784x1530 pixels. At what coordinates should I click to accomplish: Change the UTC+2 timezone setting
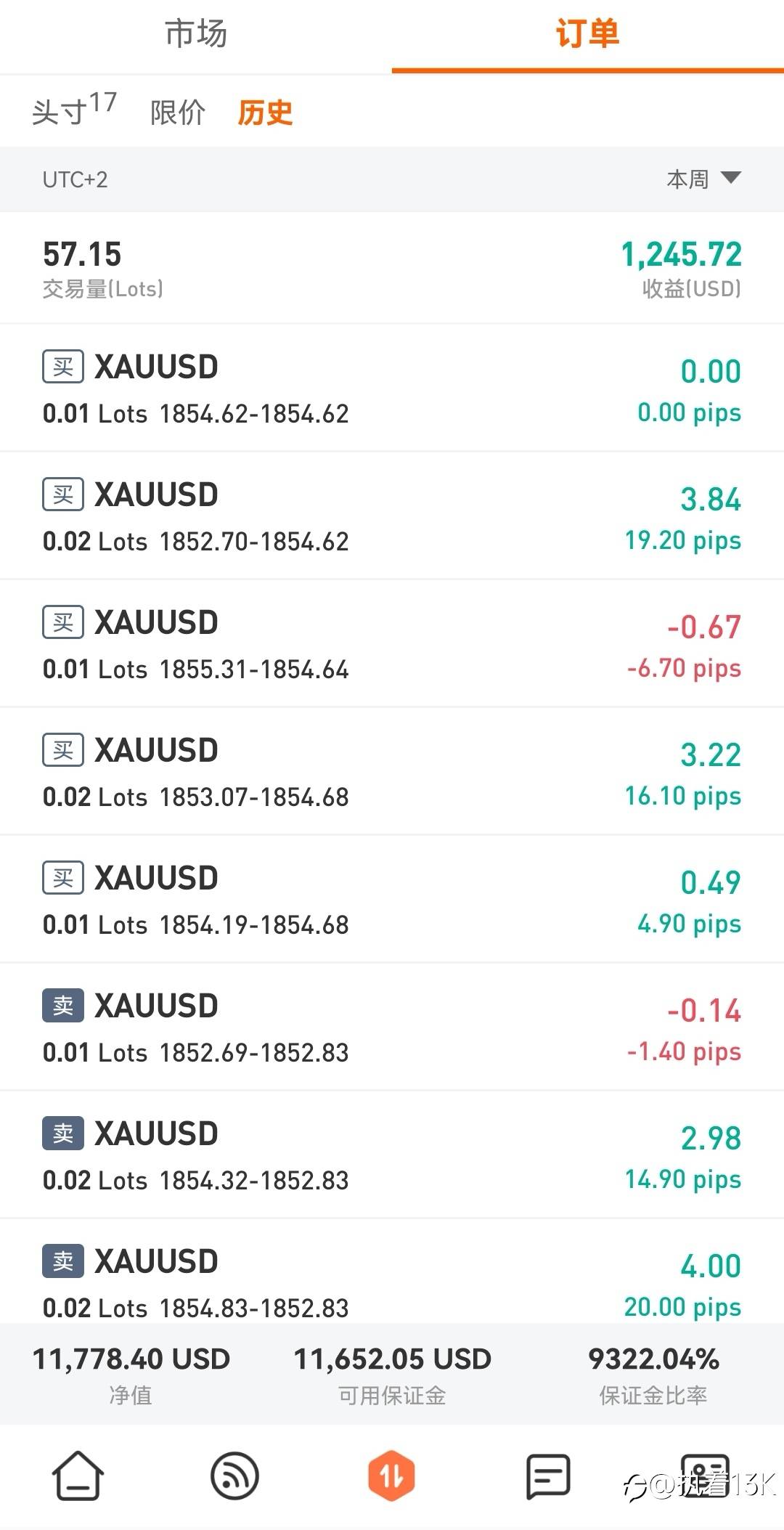75,179
